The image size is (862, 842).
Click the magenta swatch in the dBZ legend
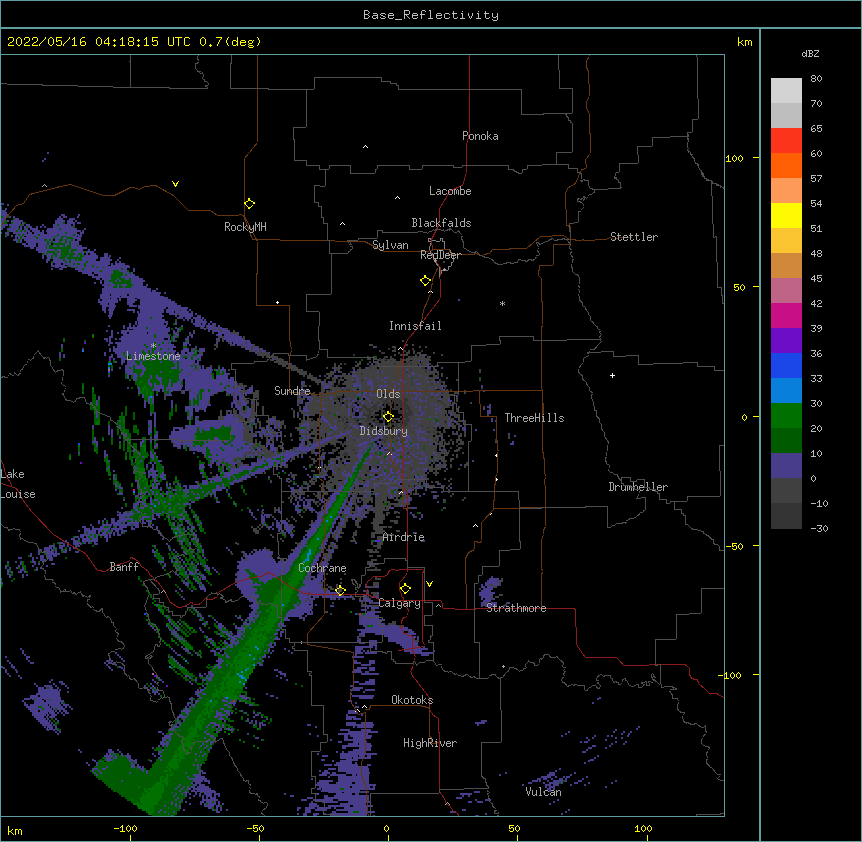[x=786, y=315]
